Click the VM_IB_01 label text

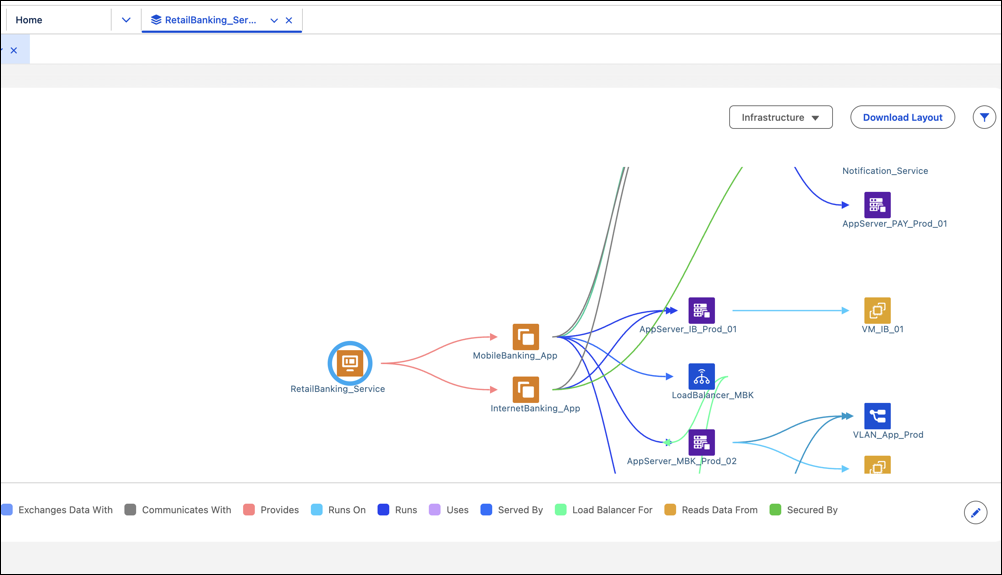coord(883,329)
